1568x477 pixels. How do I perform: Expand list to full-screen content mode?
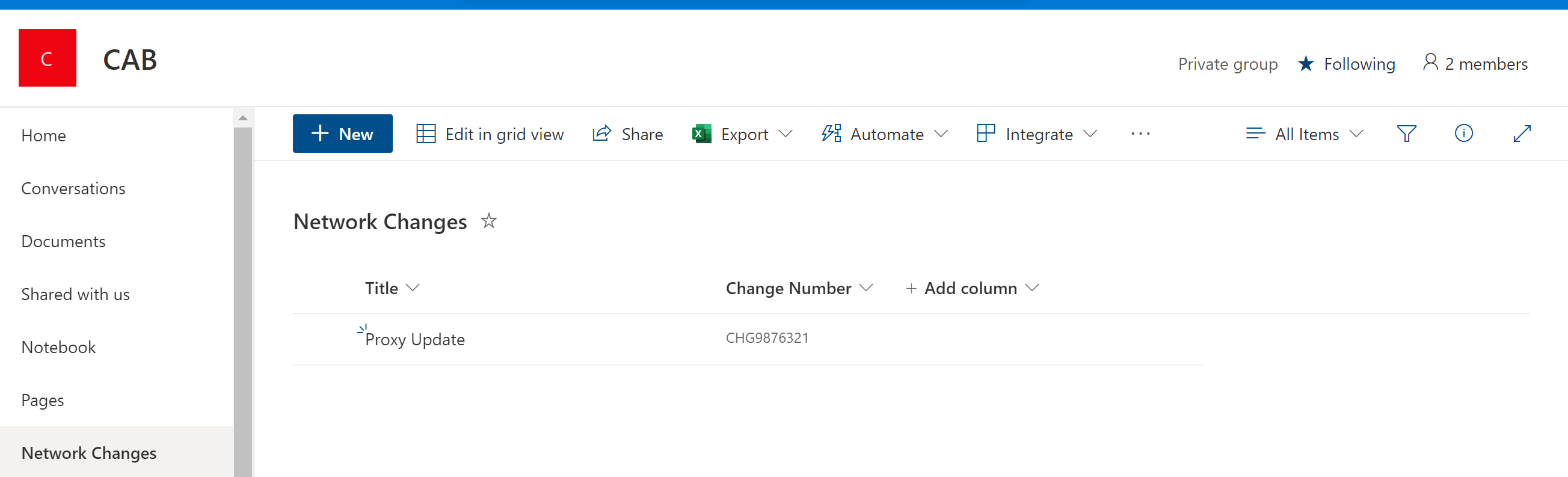tap(1521, 134)
